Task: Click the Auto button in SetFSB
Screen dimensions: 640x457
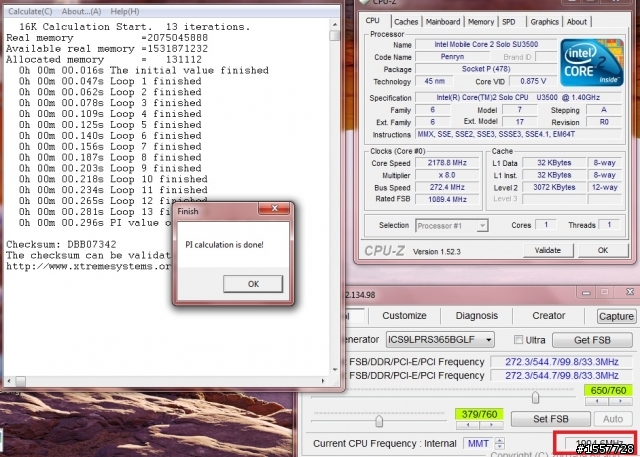Action: point(613,419)
